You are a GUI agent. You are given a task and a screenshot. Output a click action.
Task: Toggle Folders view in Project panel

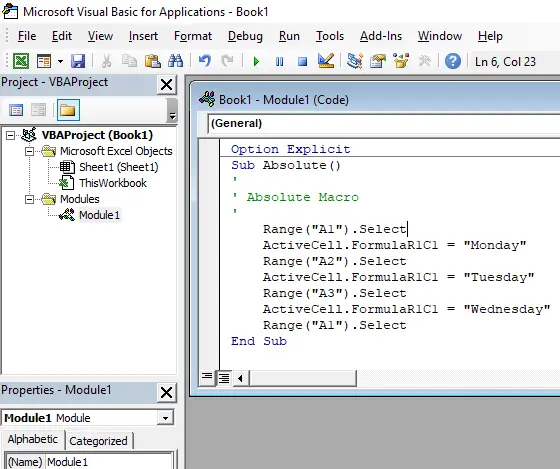[68, 110]
